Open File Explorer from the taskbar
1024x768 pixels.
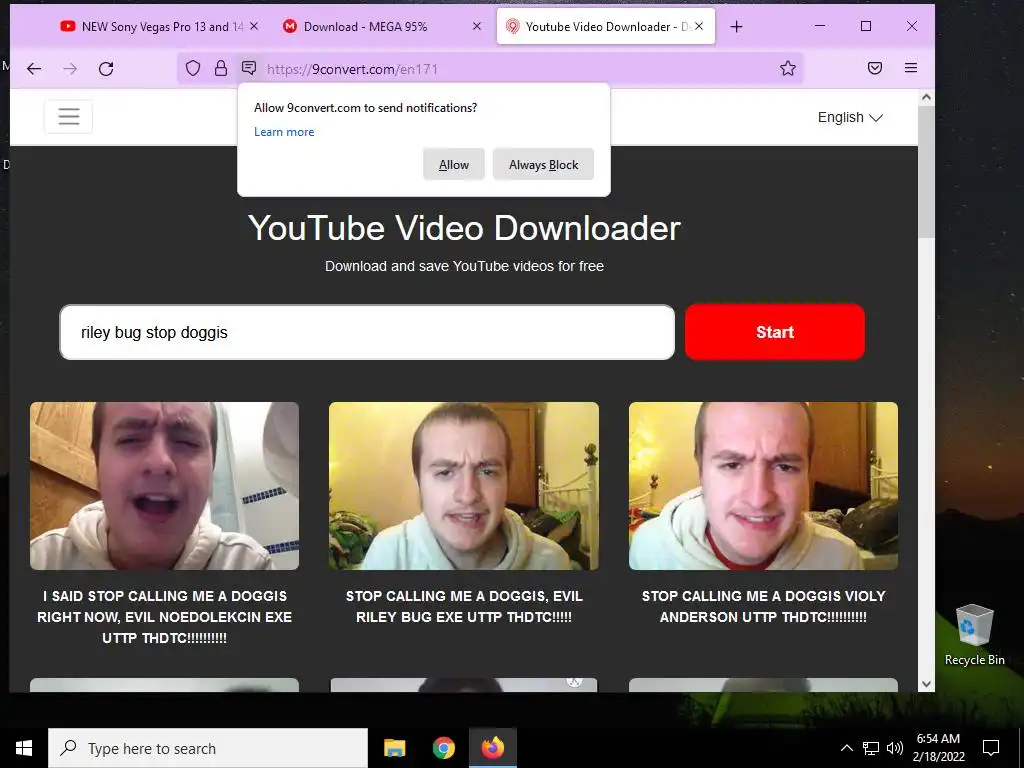pyautogui.click(x=394, y=748)
